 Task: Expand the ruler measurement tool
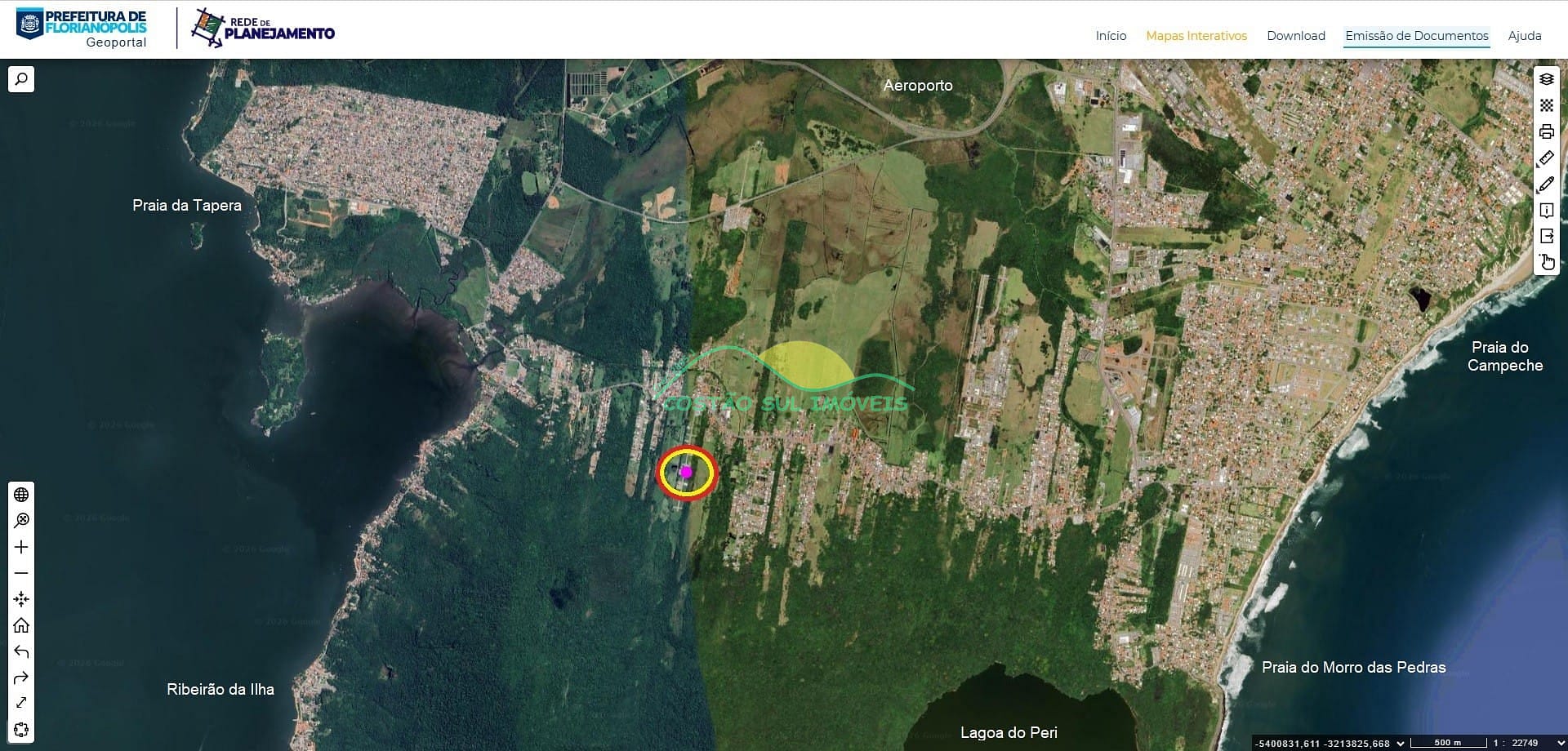click(1546, 158)
